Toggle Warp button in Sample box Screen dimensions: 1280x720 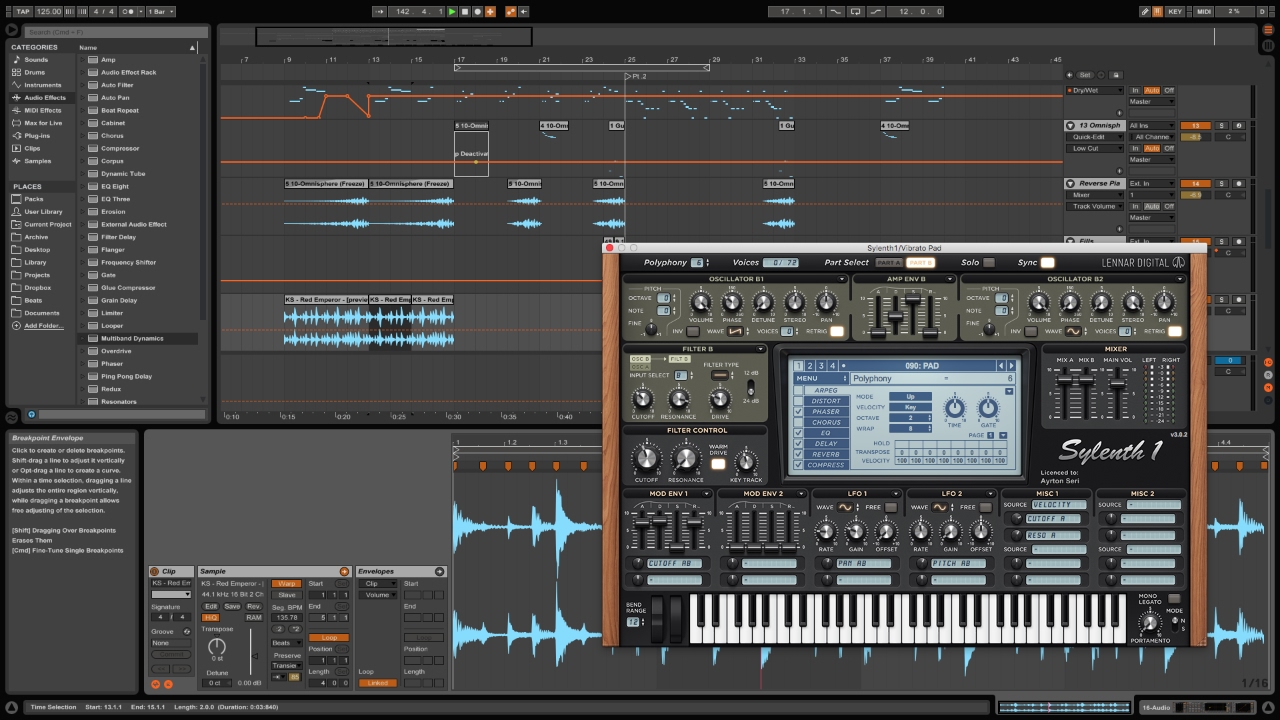(x=286, y=583)
